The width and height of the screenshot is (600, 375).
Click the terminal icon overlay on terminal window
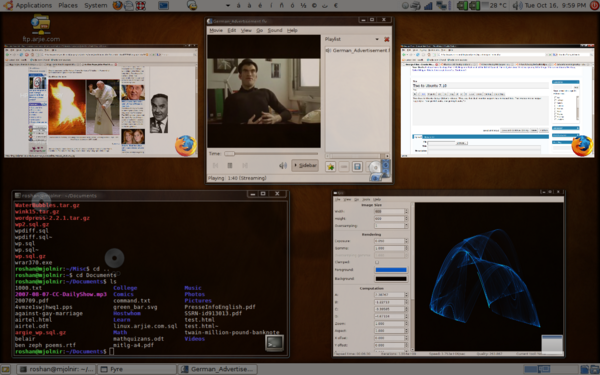pyautogui.click(x=275, y=343)
